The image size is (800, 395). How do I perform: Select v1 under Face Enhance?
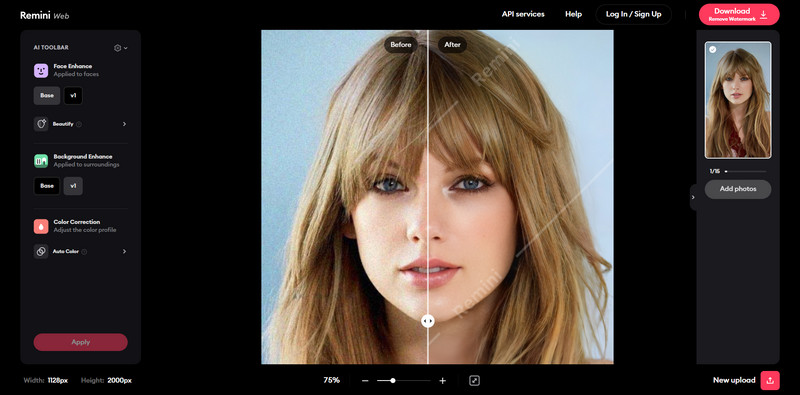(x=73, y=95)
